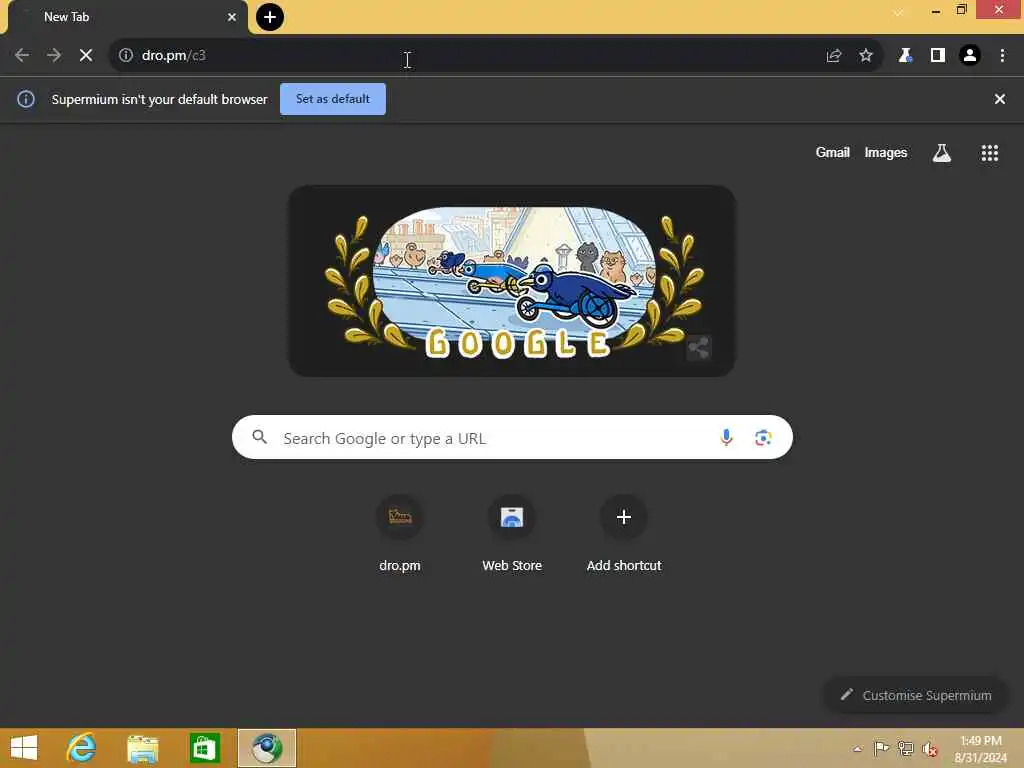Open the experiments flask icon in toolbar
The height and width of the screenshot is (768, 1024).
click(x=905, y=56)
